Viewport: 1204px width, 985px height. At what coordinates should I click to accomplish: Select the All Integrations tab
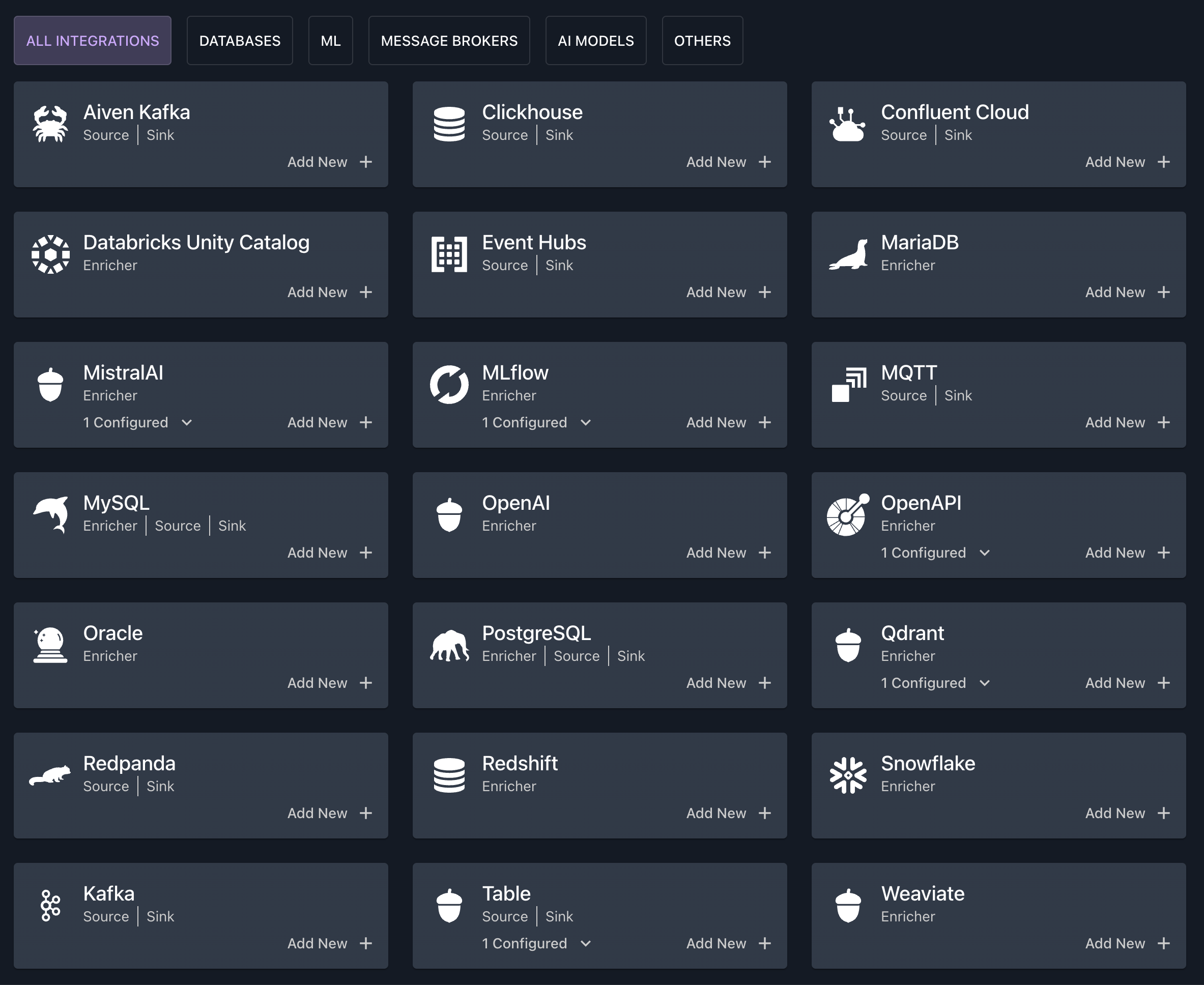pos(93,41)
